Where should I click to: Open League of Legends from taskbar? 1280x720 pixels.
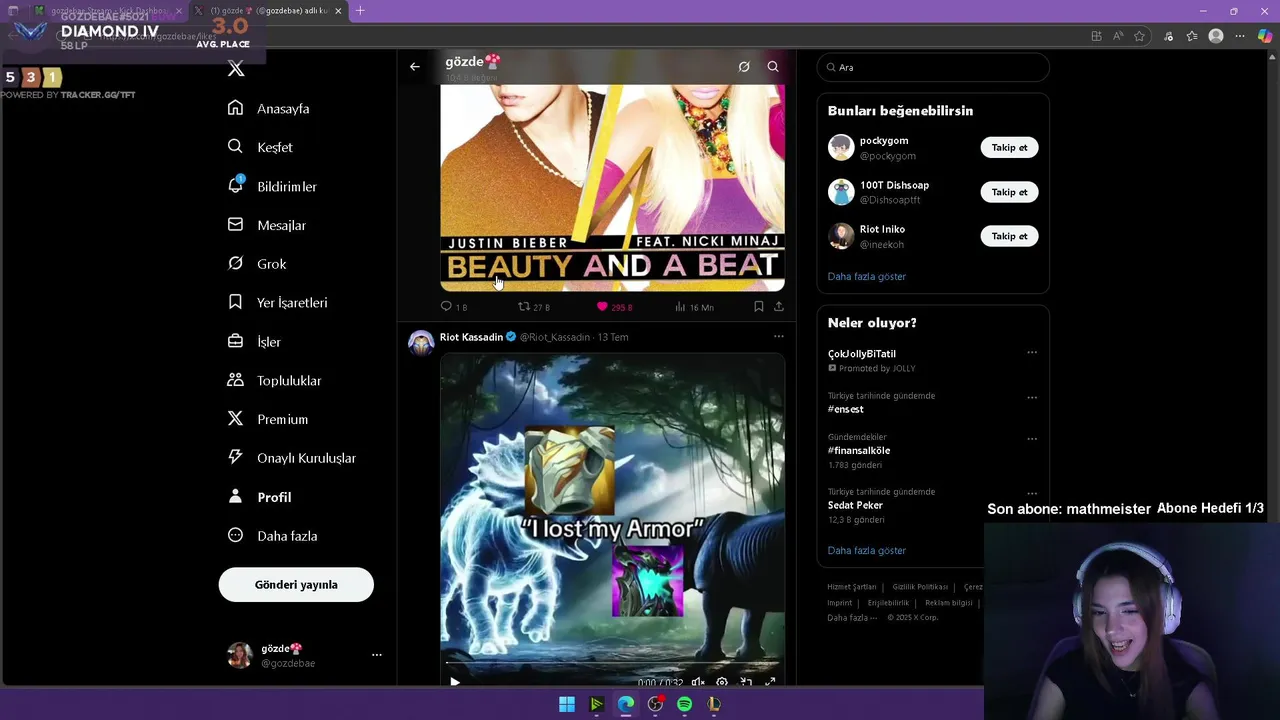[x=713, y=704]
